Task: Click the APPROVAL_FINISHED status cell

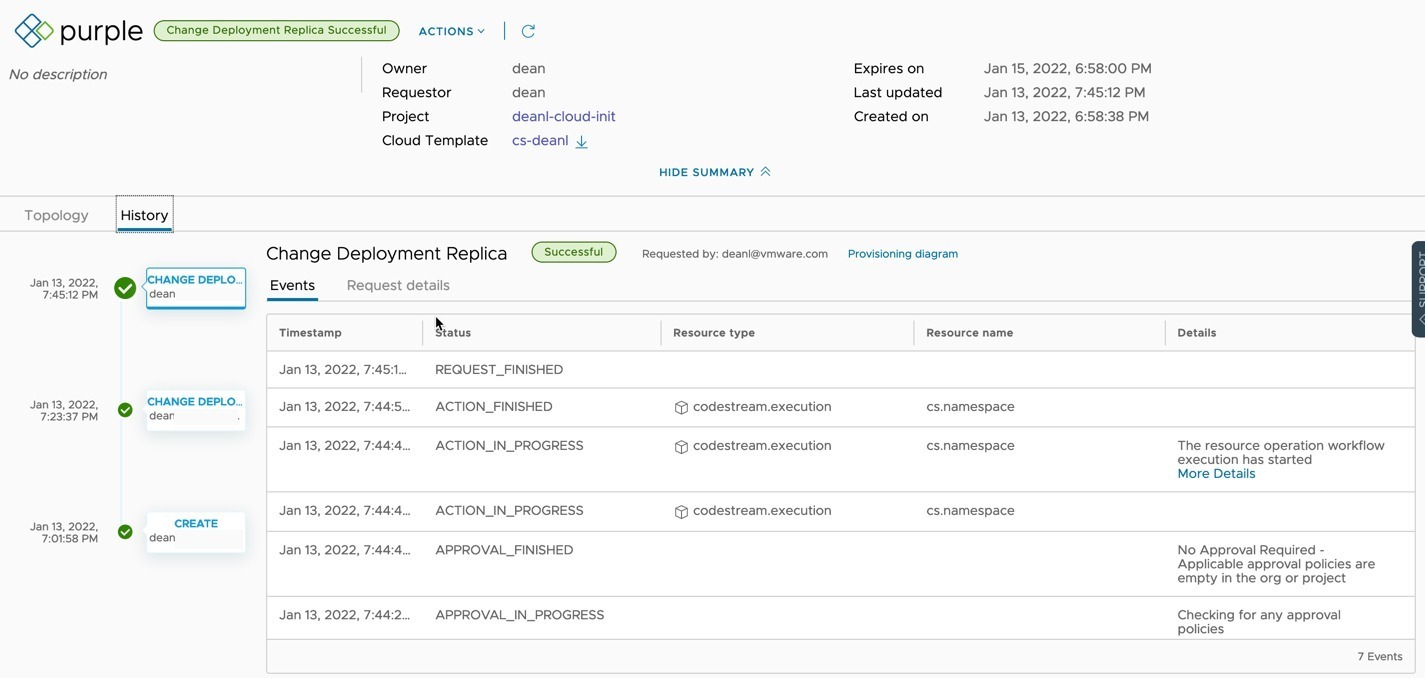Action: [x=504, y=550]
